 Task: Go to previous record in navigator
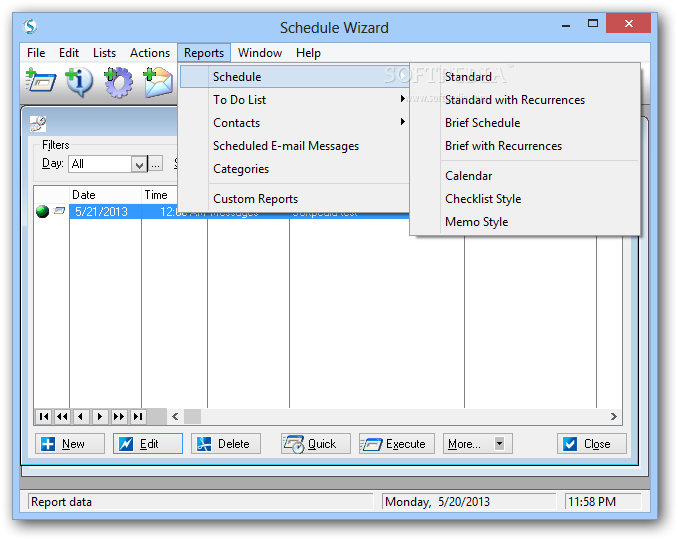tap(81, 416)
